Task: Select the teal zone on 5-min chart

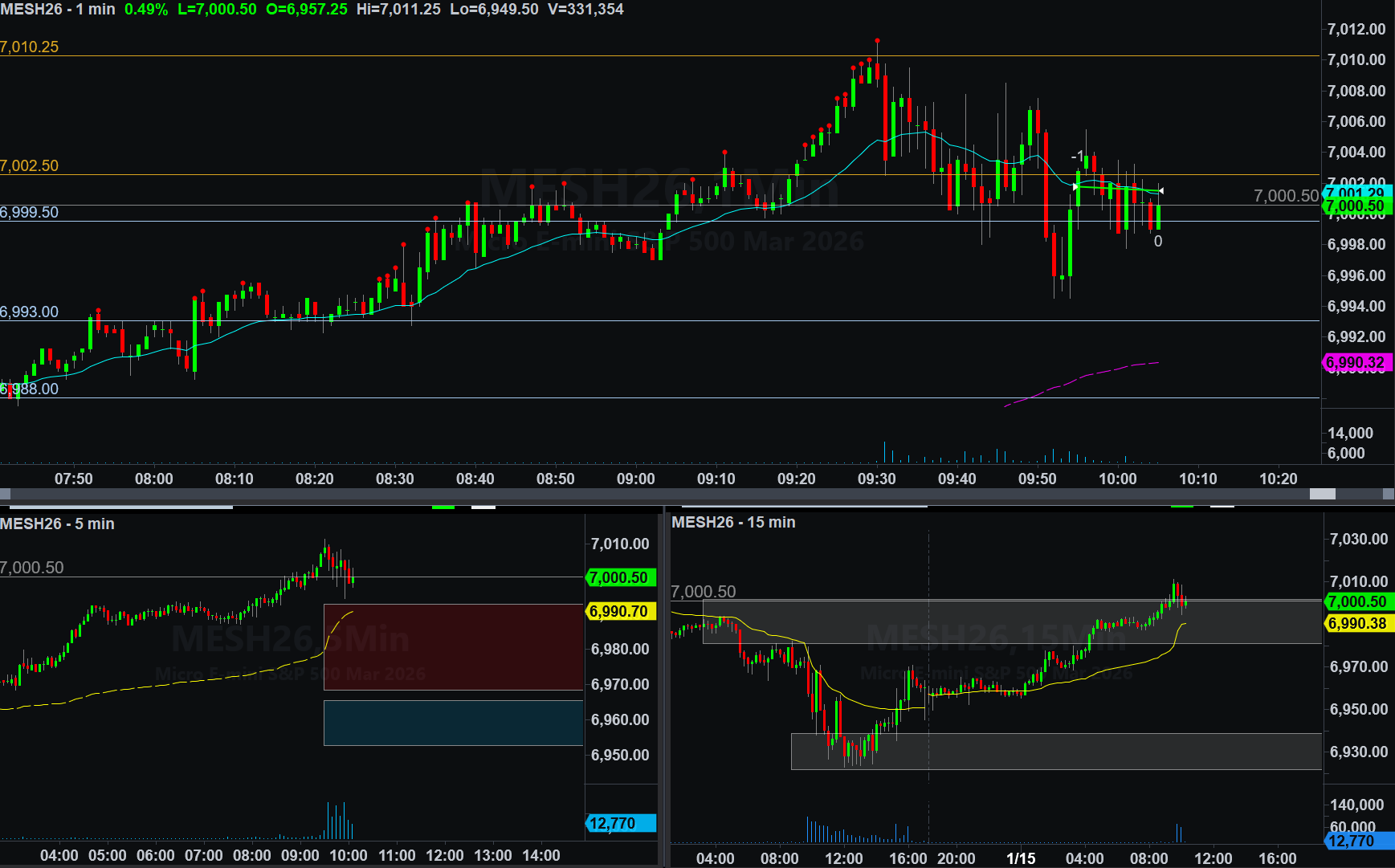Action: (x=453, y=723)
